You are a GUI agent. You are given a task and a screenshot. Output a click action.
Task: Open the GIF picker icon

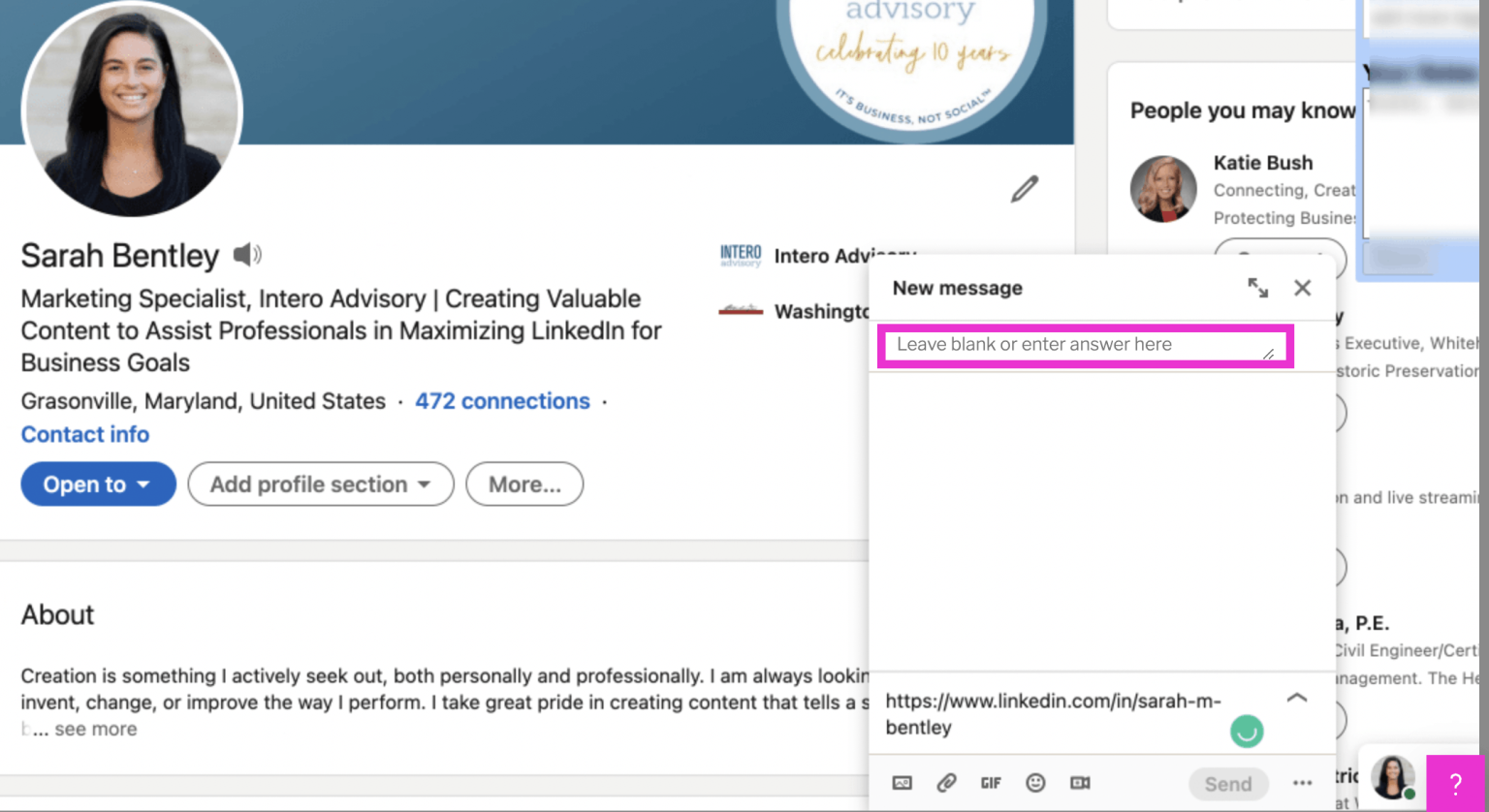tap(991, 783)
